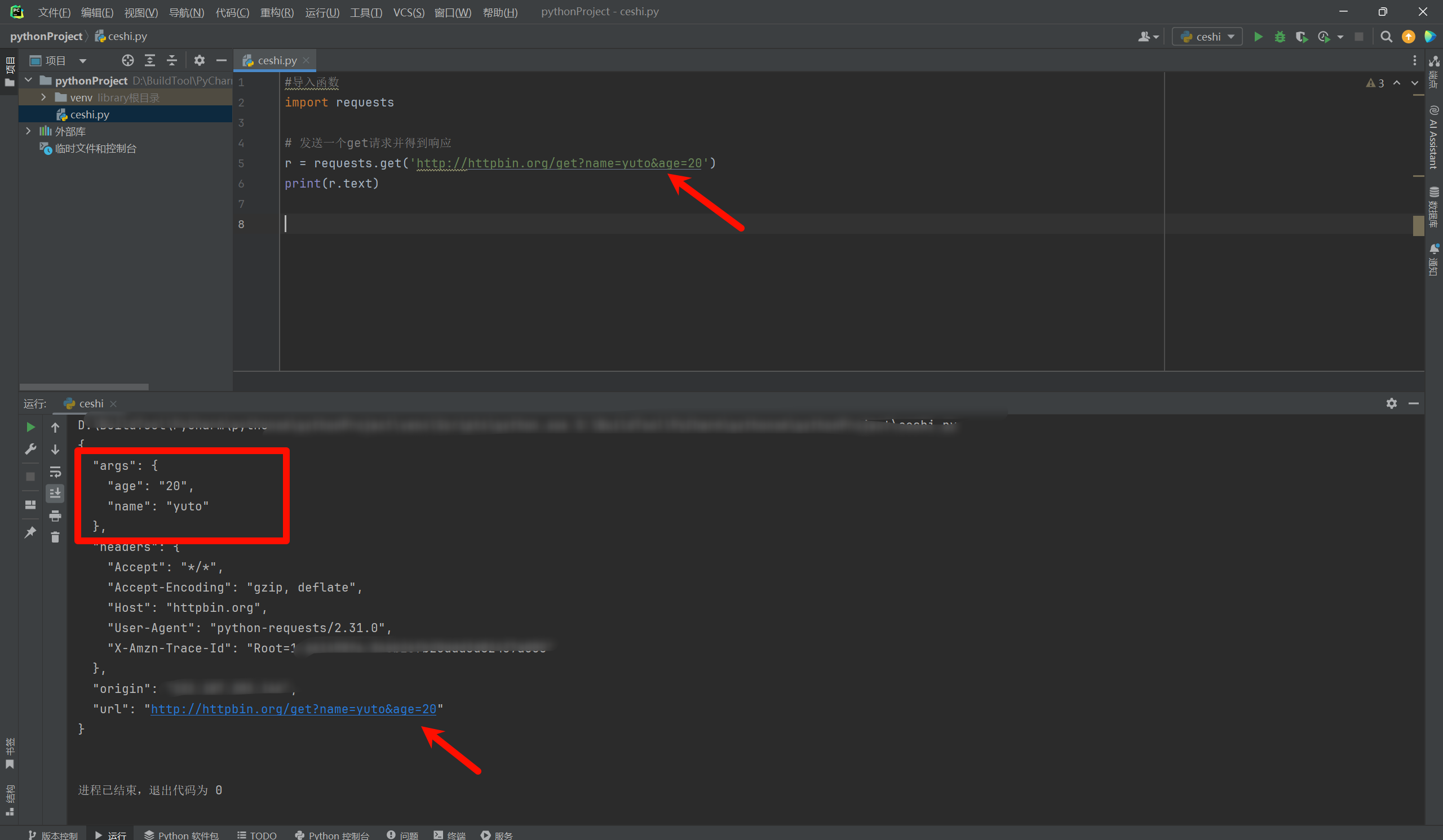
Task: Open the 帮助(H) menu
Action: click(x=500, y=12)
